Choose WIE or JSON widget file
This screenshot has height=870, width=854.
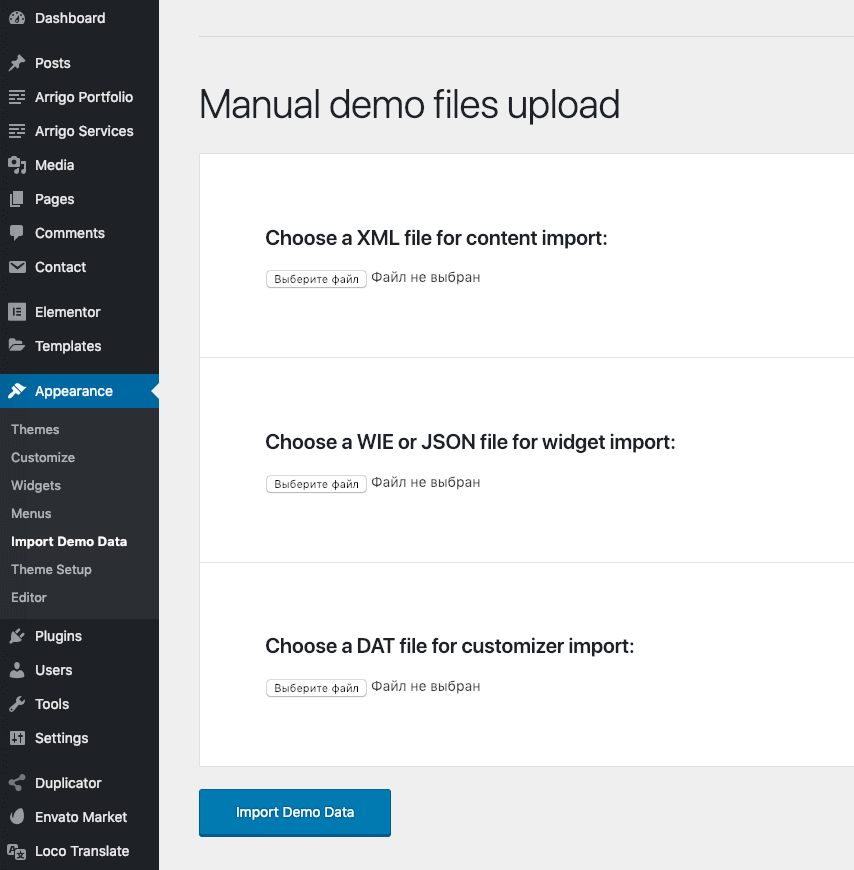pyautogui.click(x=316, y=484)
